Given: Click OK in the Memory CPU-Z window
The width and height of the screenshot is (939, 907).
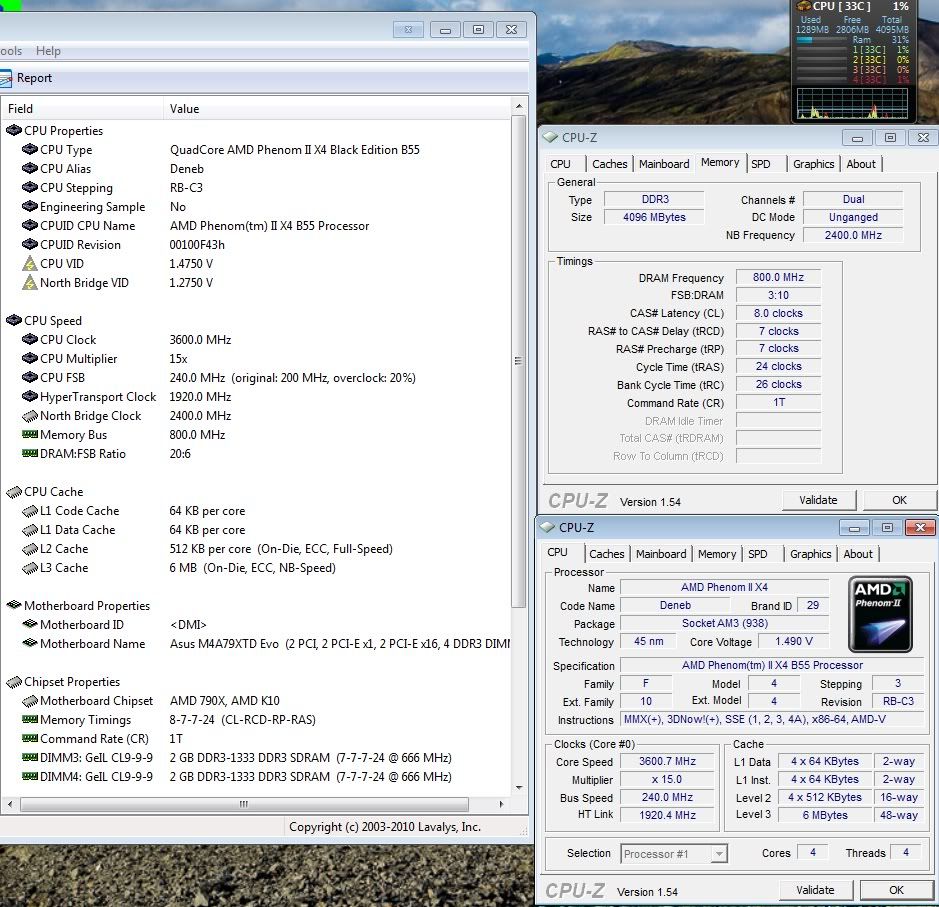Looking at the screenshot, I should 899,500.
